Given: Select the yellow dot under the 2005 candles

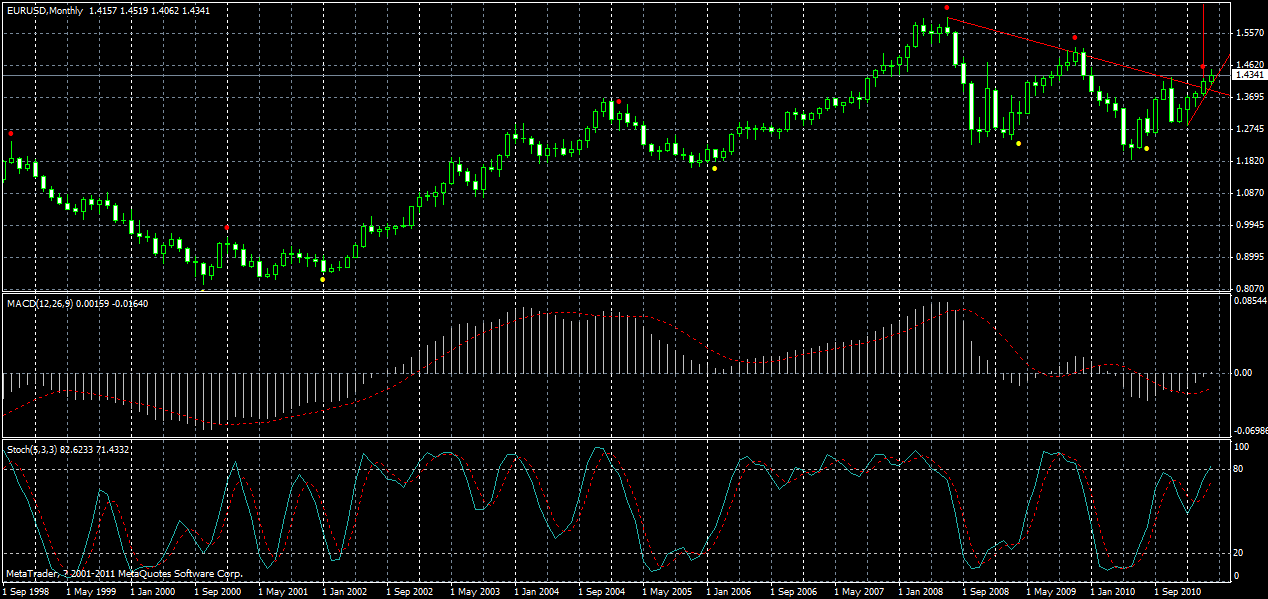Looking at the screenshot, I should tap(713, 168).
